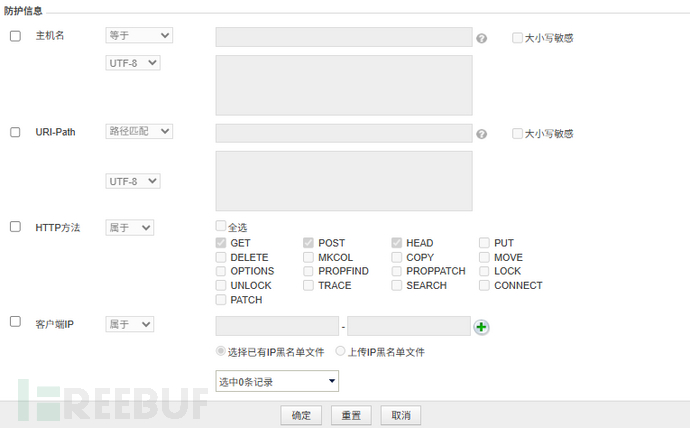This screenshot has width=690, height=428.
Task: Check the LOCK method checkbox
Action: click(484, 271)
